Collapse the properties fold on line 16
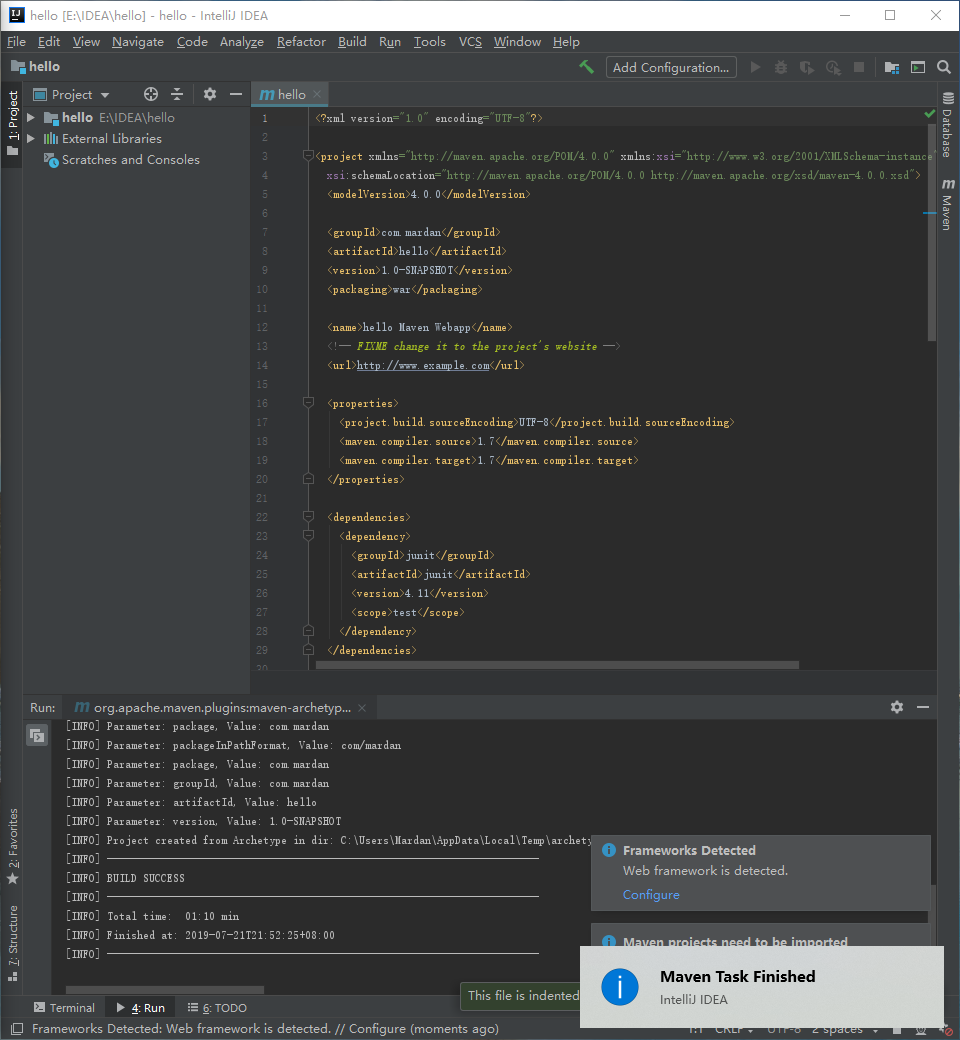 click(308, 403)
